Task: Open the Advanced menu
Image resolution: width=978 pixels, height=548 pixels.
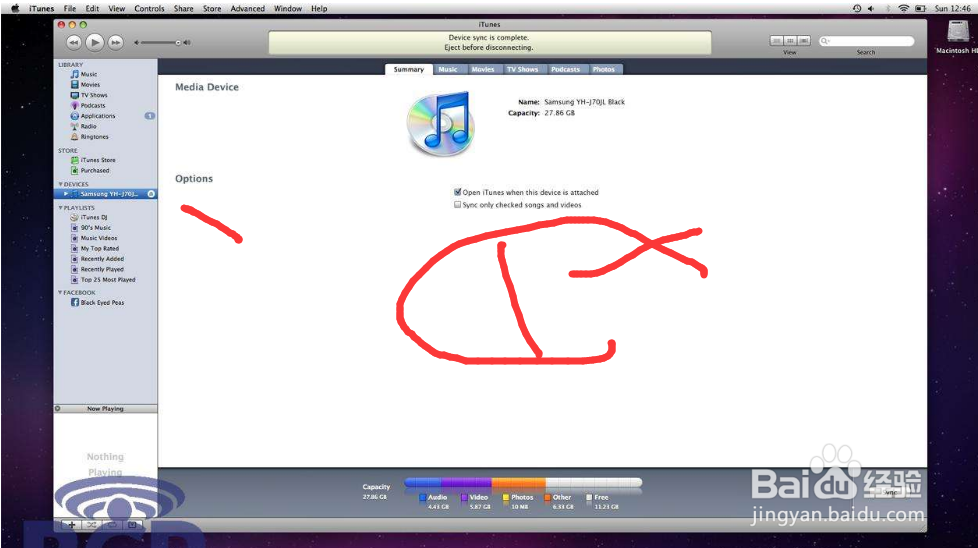Action: (248, 8)
